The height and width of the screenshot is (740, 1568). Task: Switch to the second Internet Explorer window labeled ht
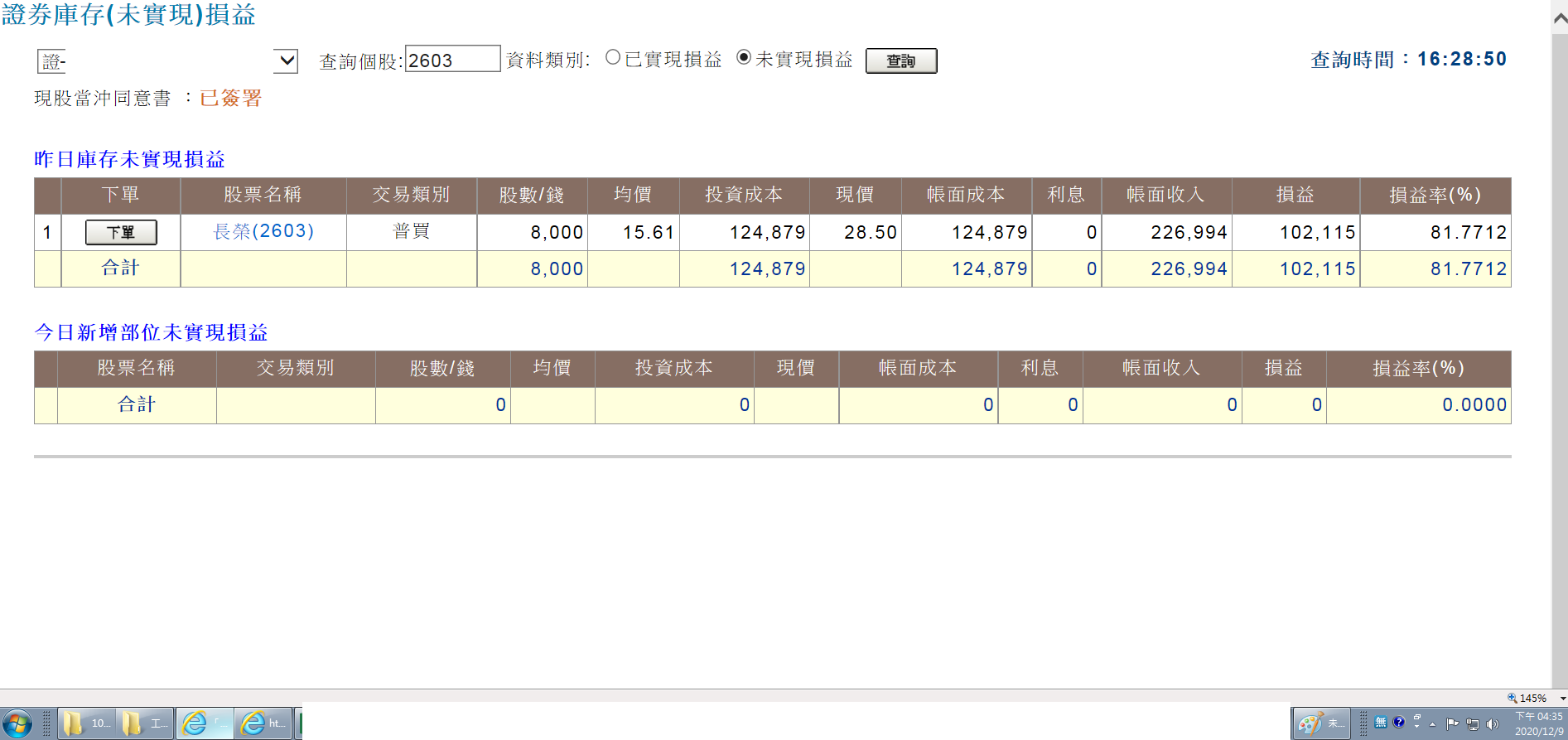click(x=263, y=723)
